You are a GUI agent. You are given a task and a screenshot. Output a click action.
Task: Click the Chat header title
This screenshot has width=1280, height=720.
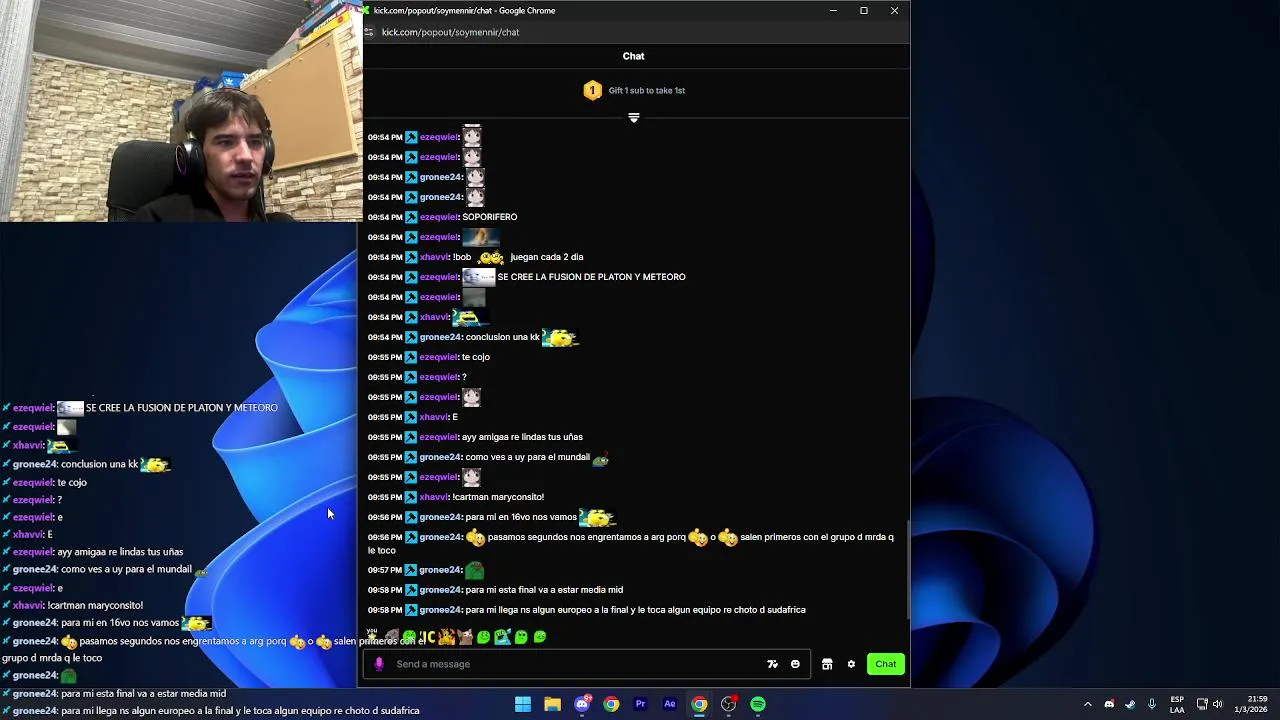point(634,56)
